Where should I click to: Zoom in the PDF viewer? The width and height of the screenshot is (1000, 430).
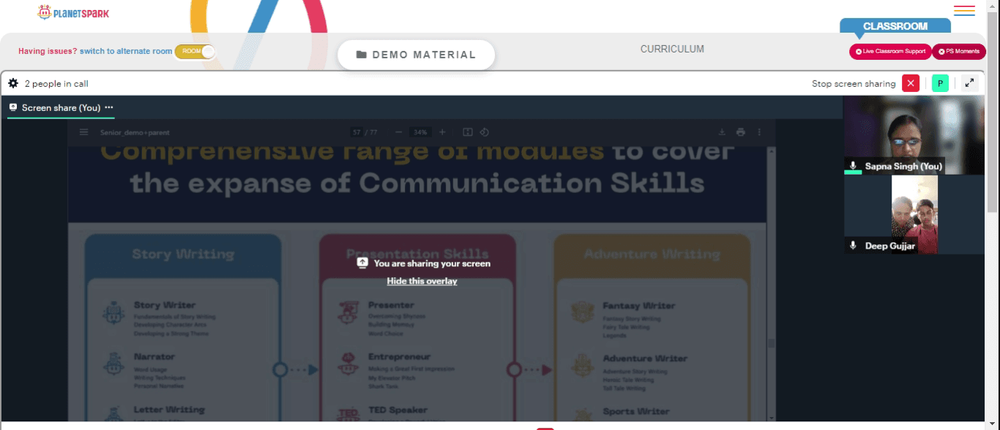point(442,132)
